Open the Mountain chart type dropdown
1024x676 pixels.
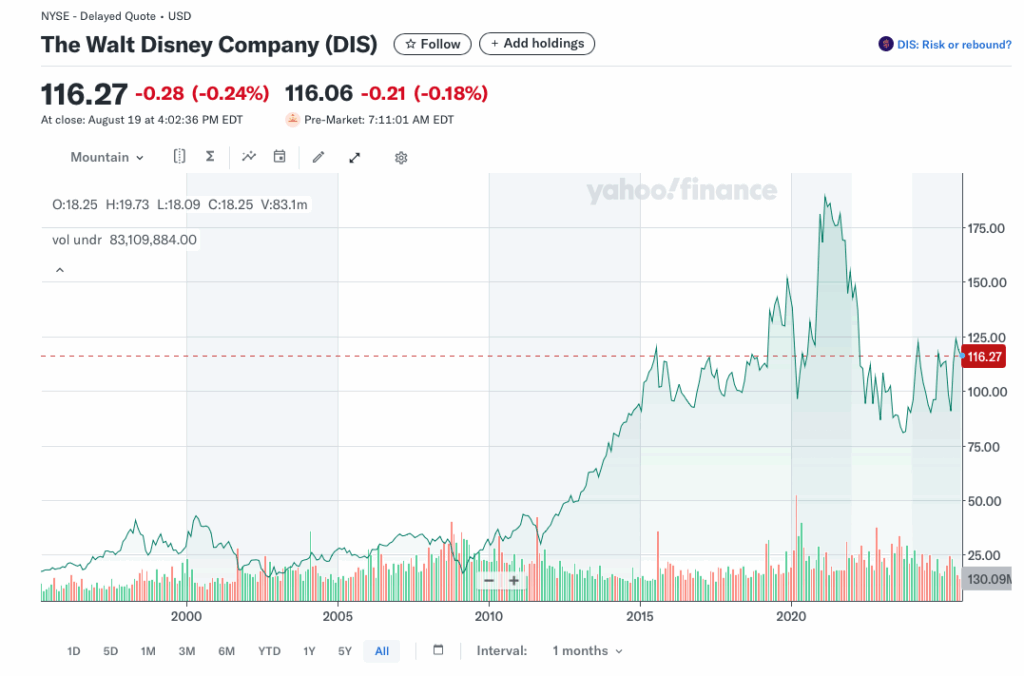pyautogui.click(x=107, y=157)
